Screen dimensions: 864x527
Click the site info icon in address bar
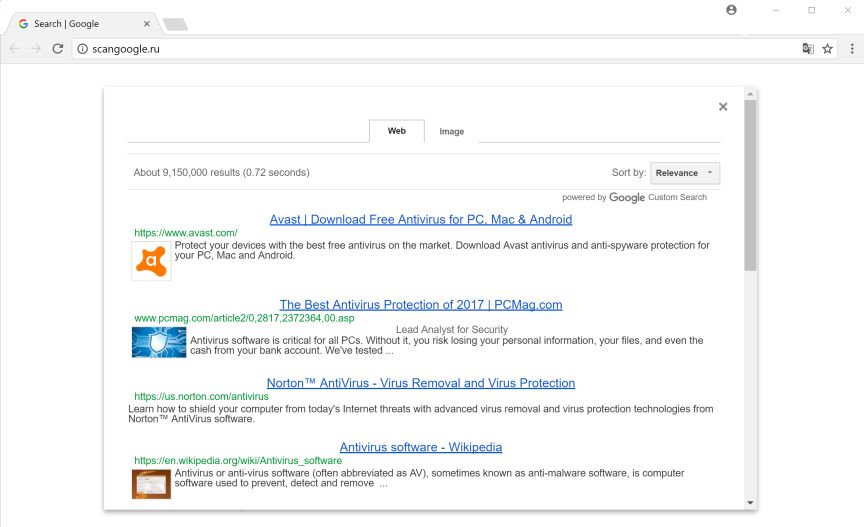(x=83, y=49)
